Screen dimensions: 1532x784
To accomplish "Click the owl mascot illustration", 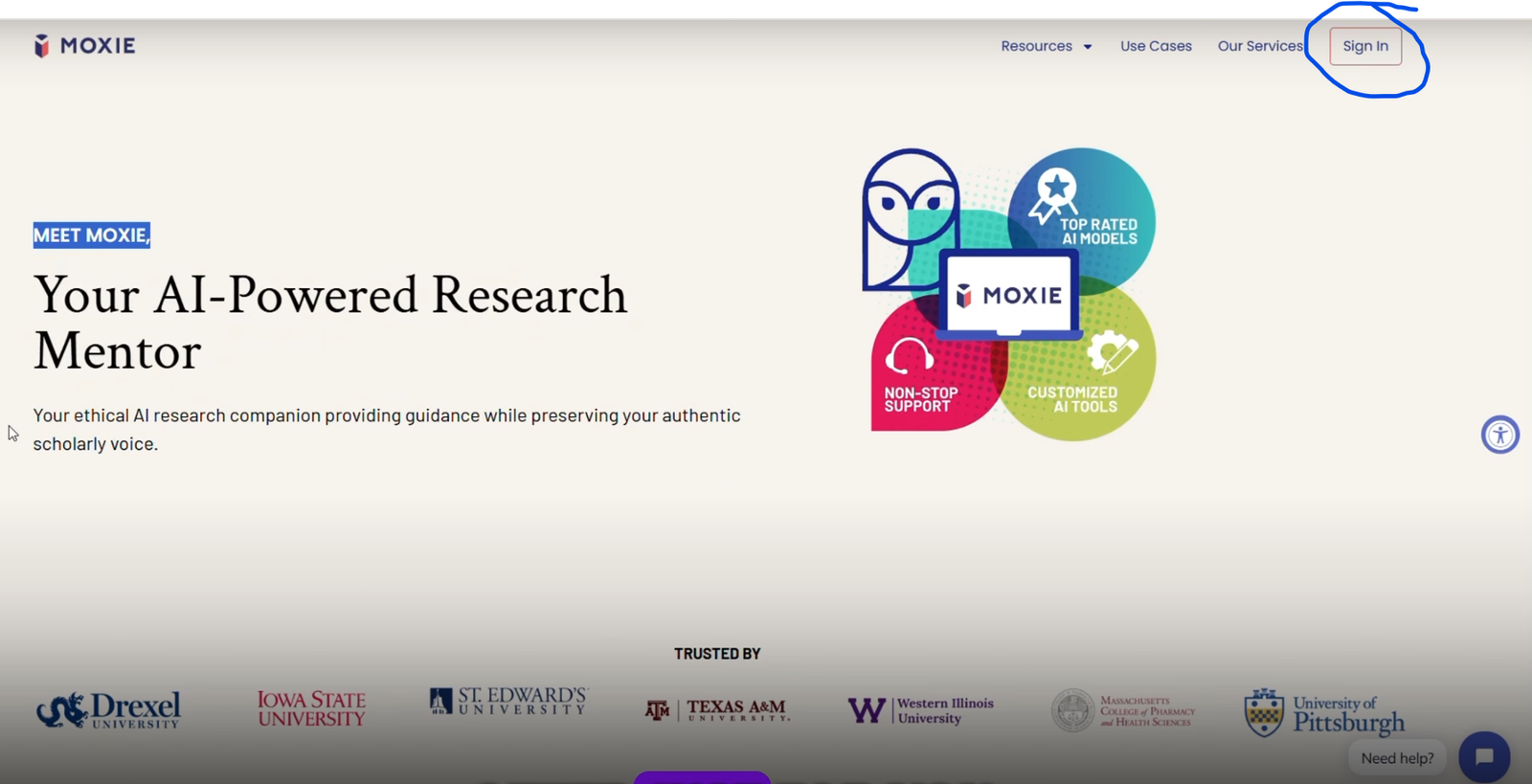I will 910,218.
